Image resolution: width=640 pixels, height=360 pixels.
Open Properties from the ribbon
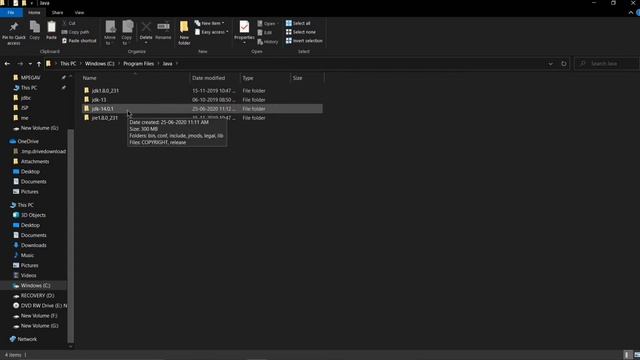244,32
